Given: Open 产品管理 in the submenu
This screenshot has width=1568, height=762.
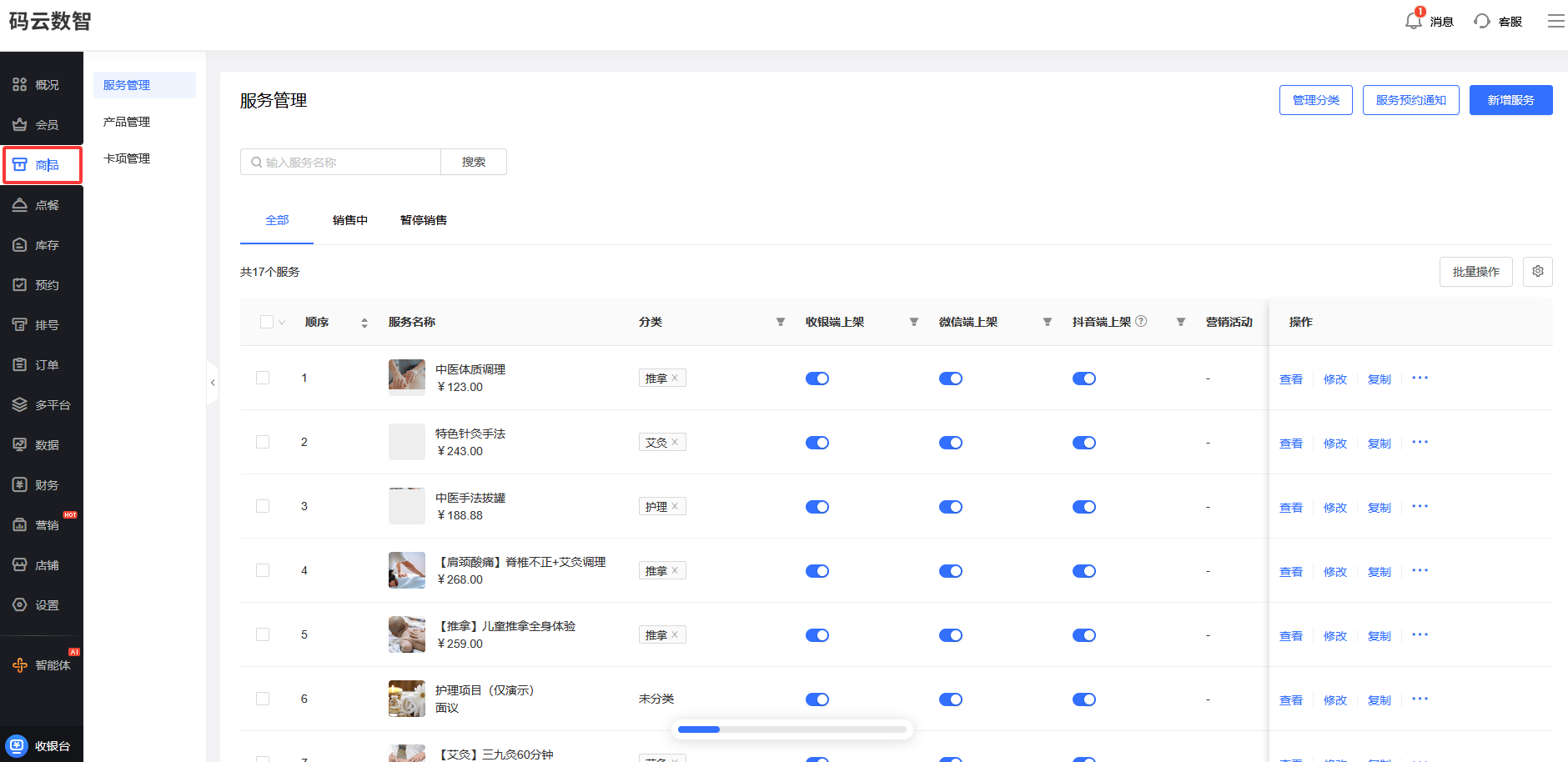Looking at the screenshot, I should coord(127,122).
